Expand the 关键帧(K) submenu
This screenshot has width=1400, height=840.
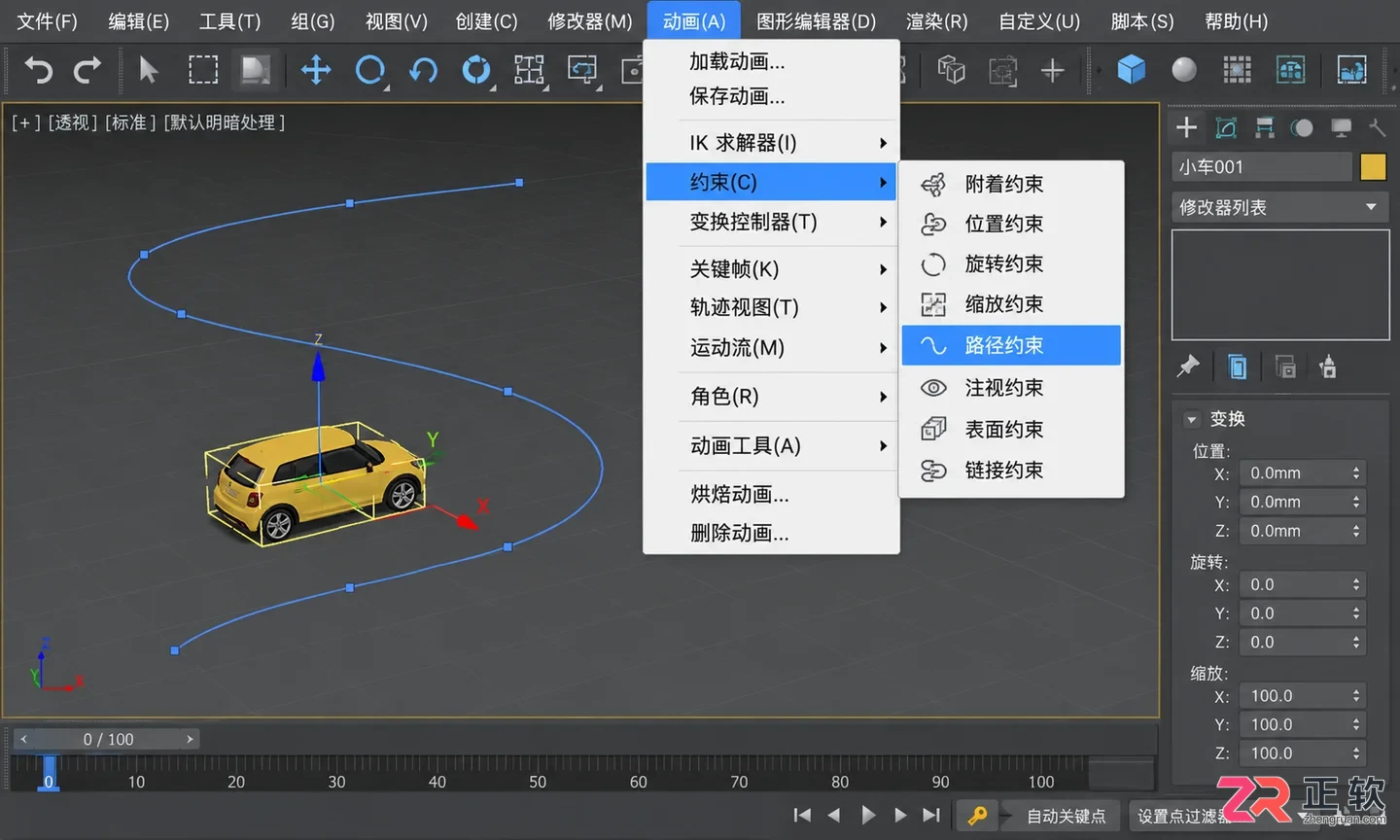coord(770,269)
